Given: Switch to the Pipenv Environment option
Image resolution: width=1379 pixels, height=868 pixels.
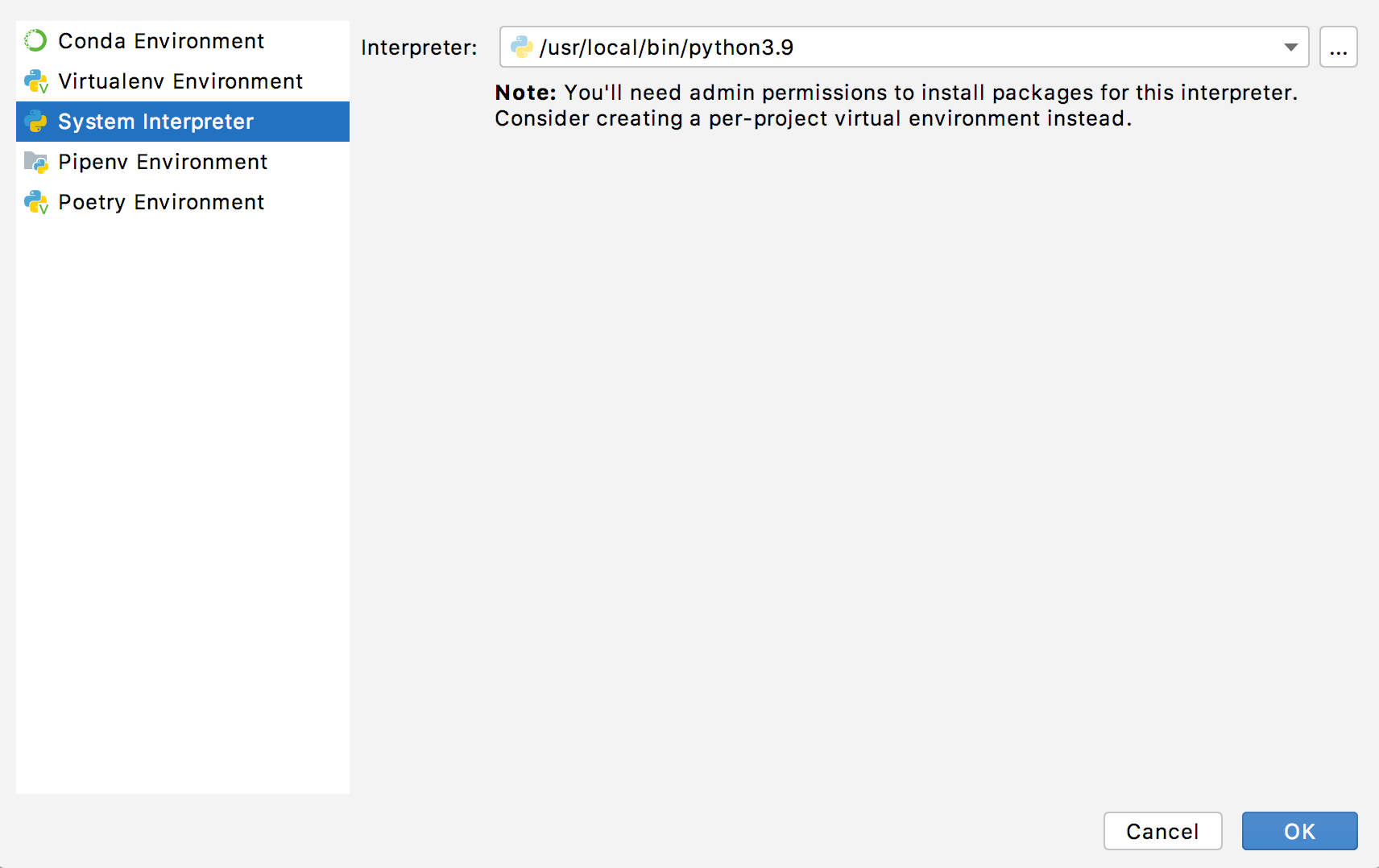Looking at the screenshot, I should (162, 162).
